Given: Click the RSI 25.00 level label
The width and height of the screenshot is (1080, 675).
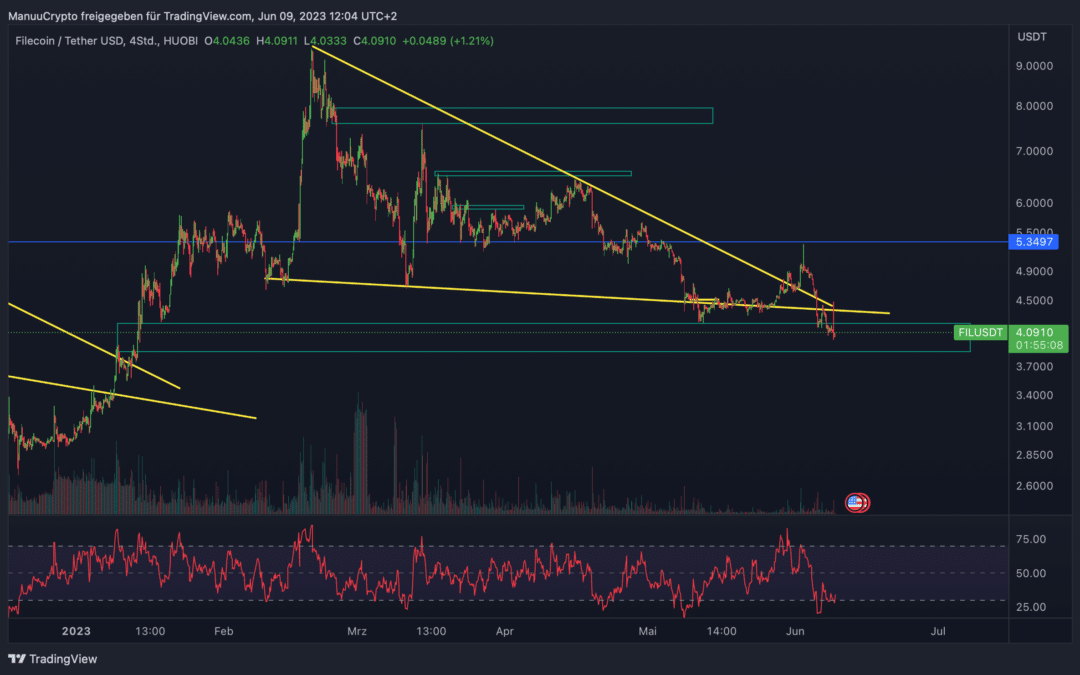Looking at the screenshot, I should 1031,607.
